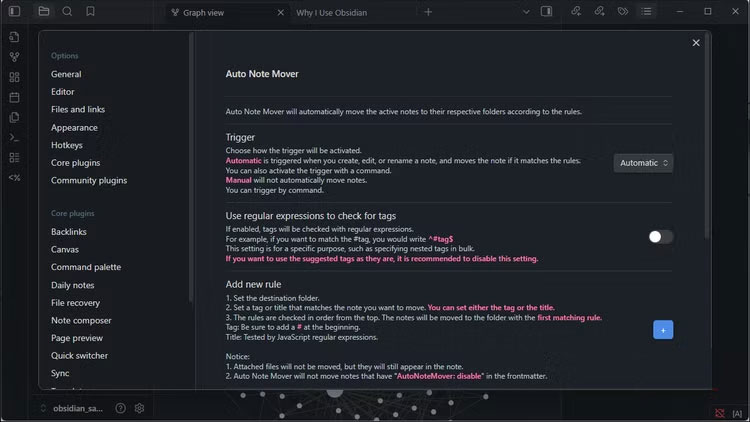750x422 pixels.
Task: Open the search magnifier icon
Action: (67, 11)
